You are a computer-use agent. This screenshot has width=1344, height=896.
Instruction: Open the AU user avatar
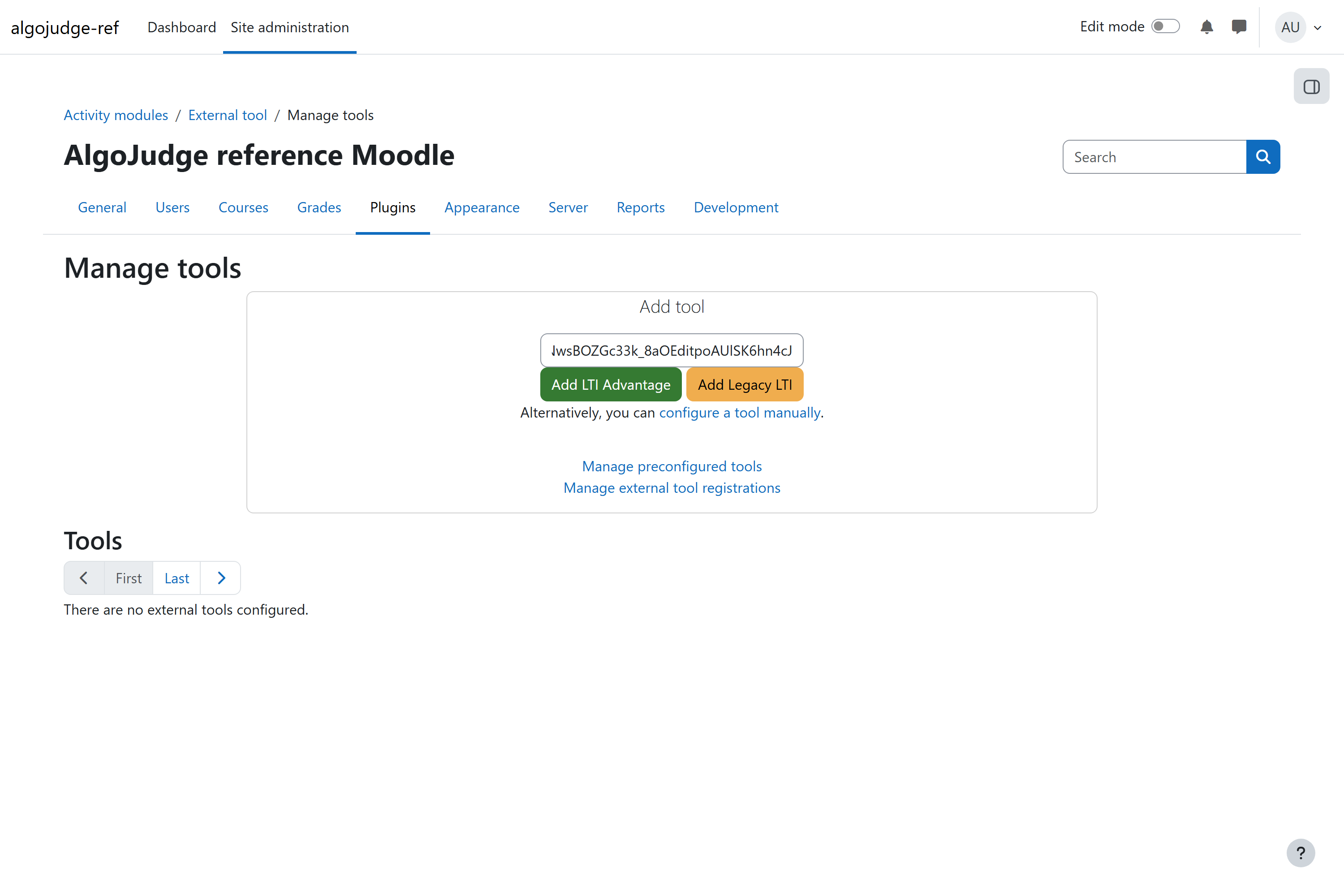coord(1290,27)
